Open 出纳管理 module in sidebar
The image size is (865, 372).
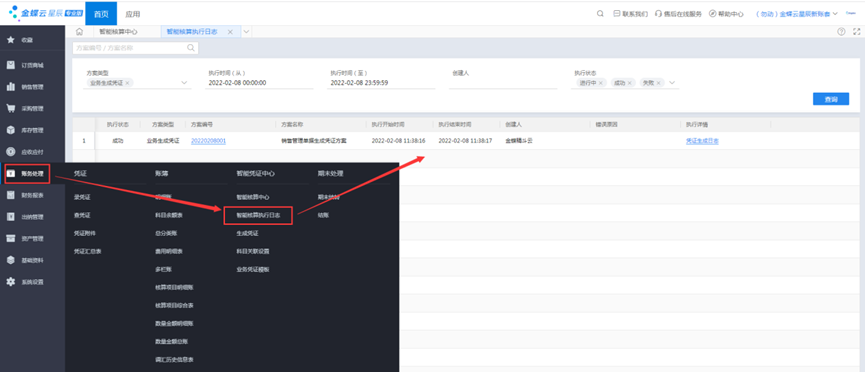pyautogui.click(x=32, y=217)
